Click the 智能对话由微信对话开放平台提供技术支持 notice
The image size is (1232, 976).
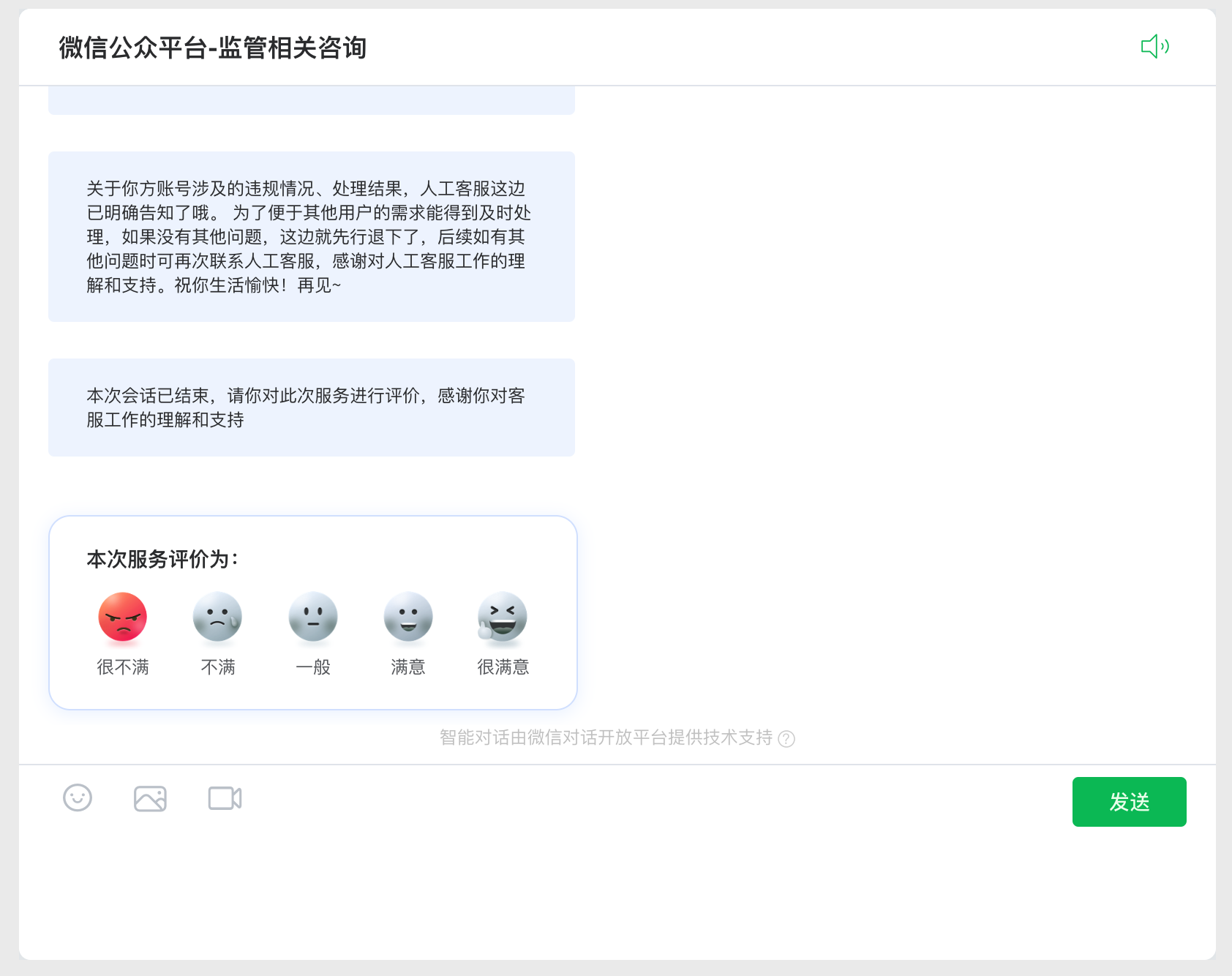click(606, 737)
